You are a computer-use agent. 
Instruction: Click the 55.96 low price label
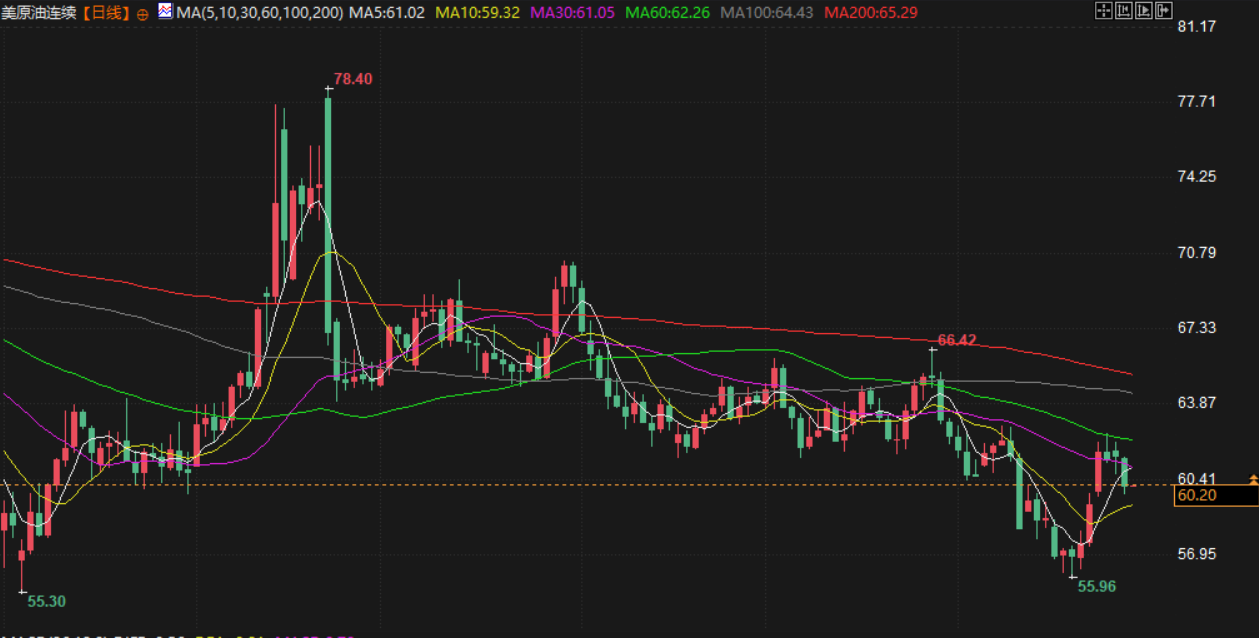pos(1096,587)
